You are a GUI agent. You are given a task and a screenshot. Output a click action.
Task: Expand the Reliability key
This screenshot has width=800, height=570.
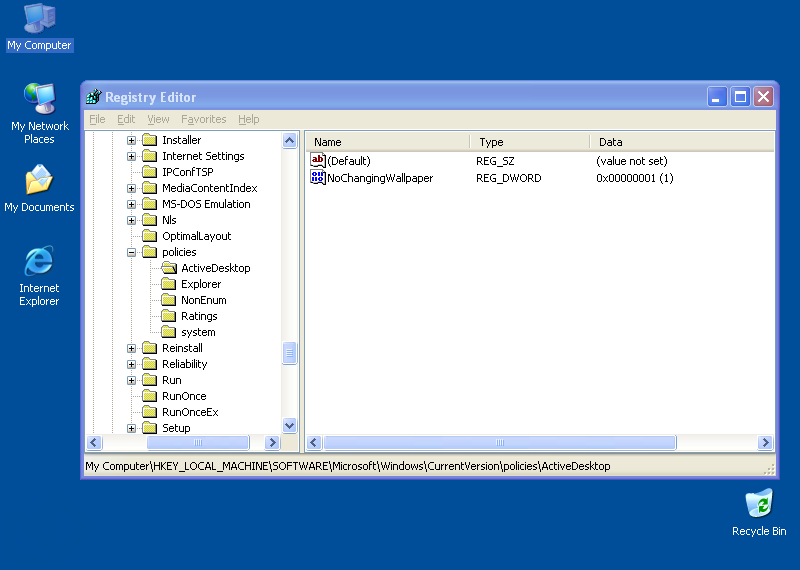tap(132, 364)
